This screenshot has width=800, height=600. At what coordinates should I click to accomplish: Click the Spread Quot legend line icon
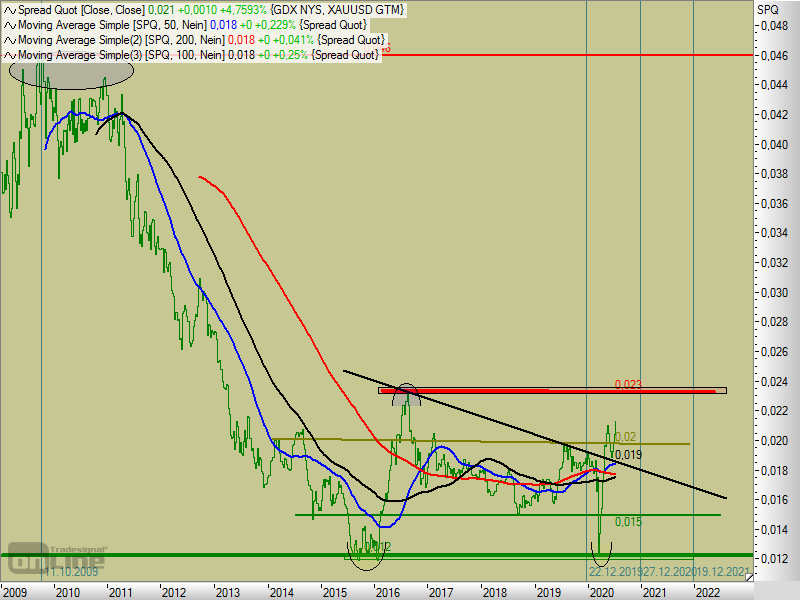(x=10, y=10)
